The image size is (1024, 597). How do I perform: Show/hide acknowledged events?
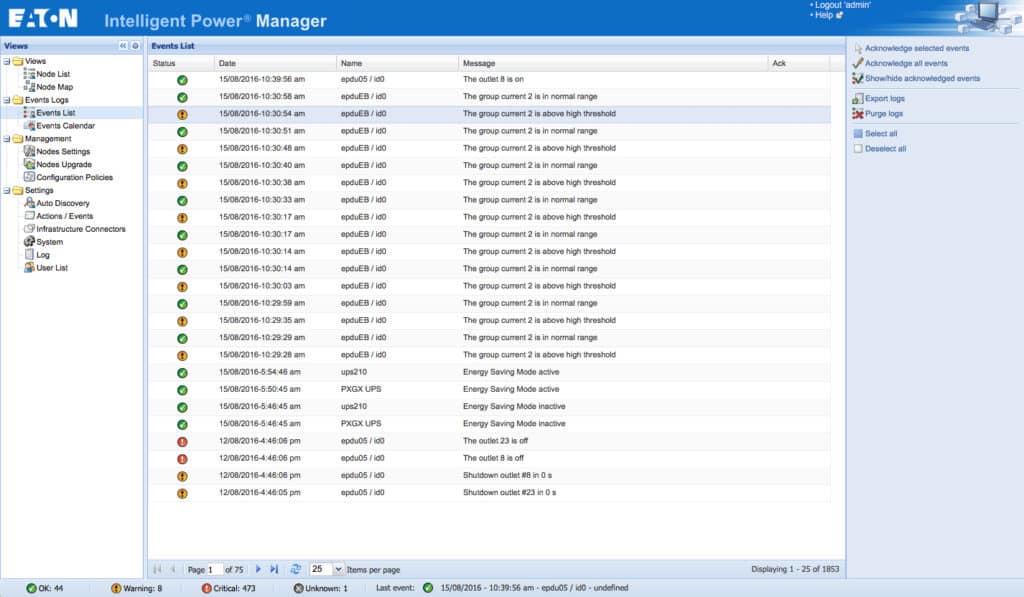point(922,78)
